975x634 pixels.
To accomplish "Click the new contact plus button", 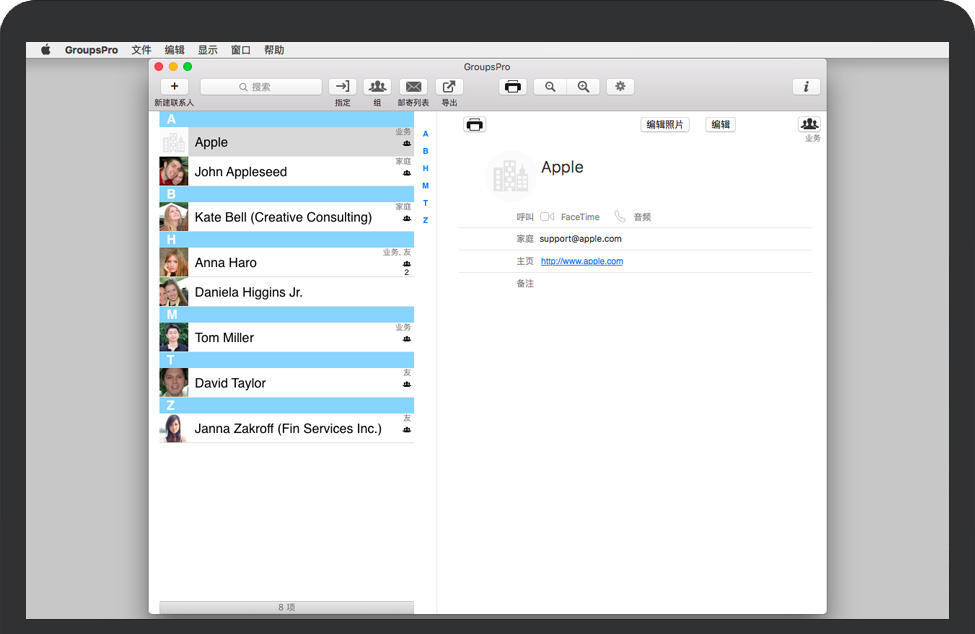I will tap(174, 87).
